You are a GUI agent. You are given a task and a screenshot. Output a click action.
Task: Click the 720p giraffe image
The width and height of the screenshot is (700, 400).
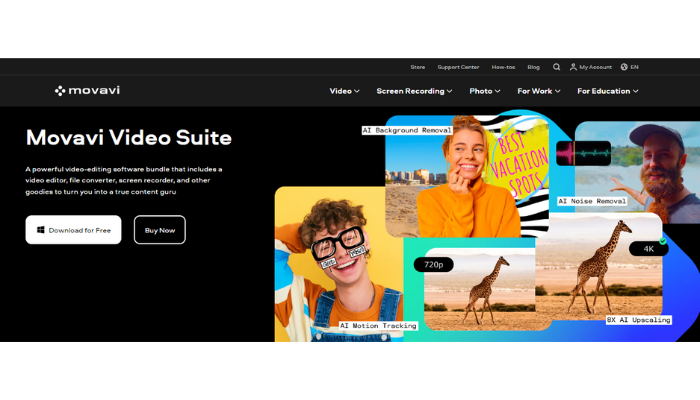480,289
